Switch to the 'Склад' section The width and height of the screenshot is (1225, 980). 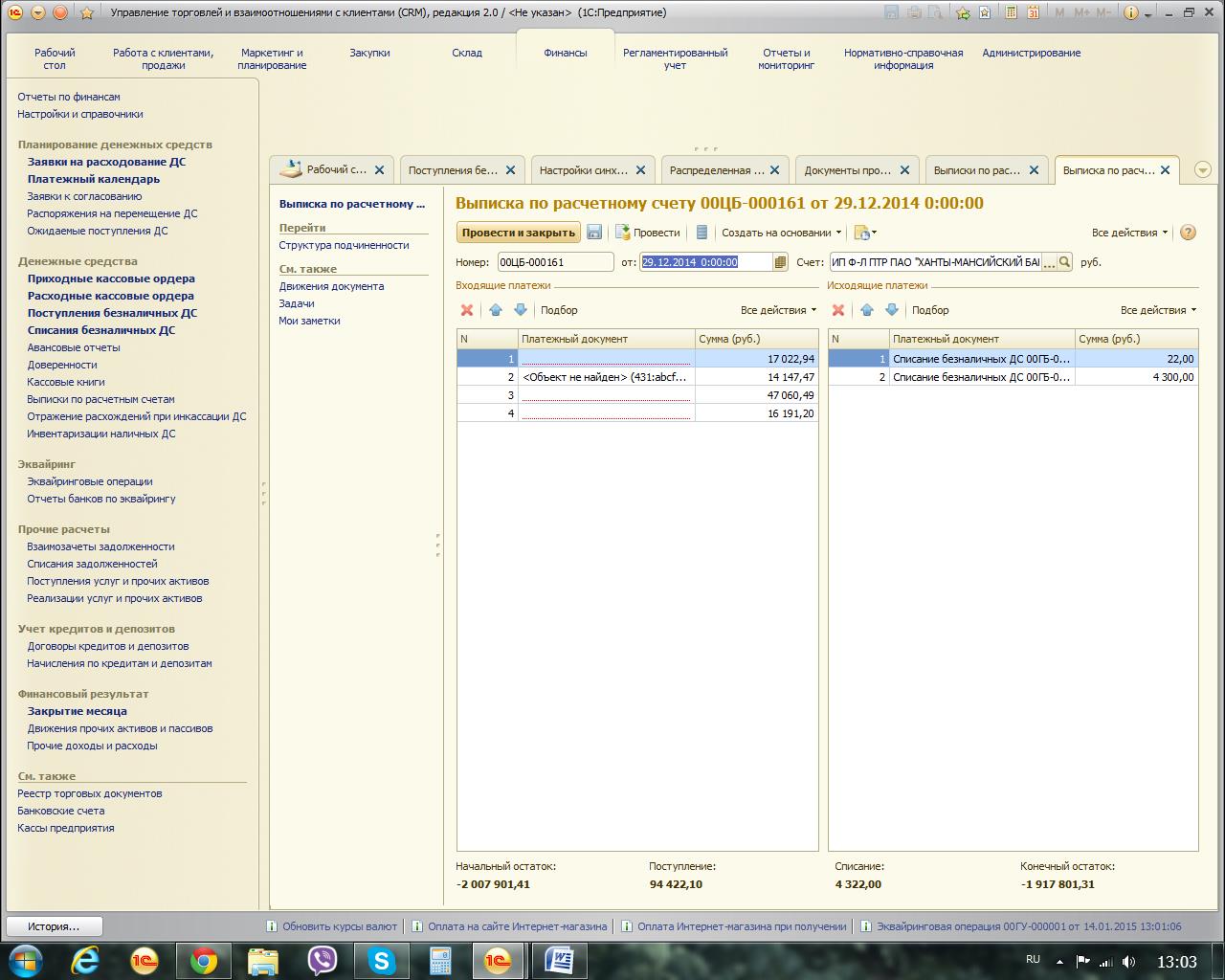[x=467, y=54]
